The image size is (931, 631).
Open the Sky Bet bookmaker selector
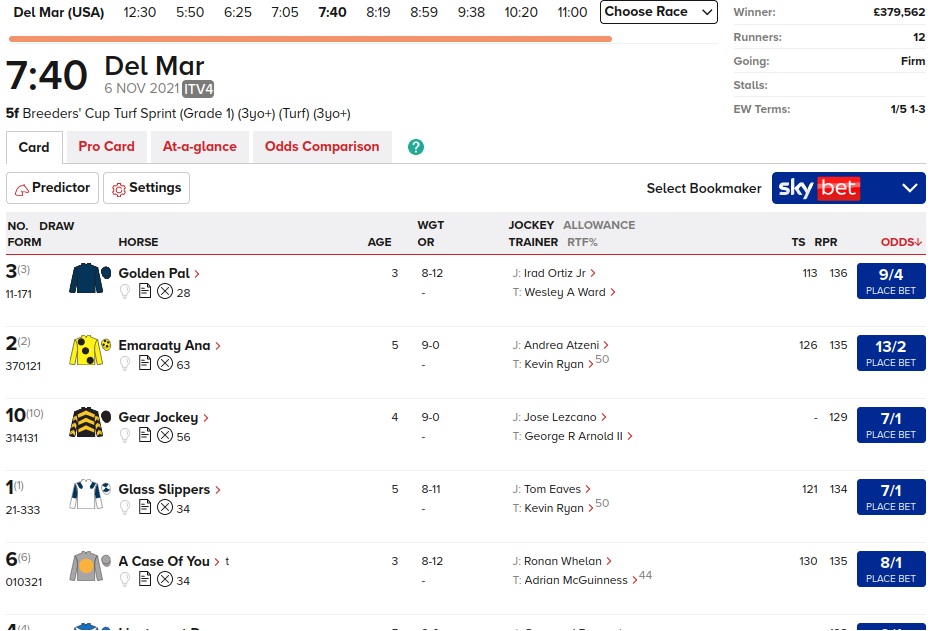[848, 188]
